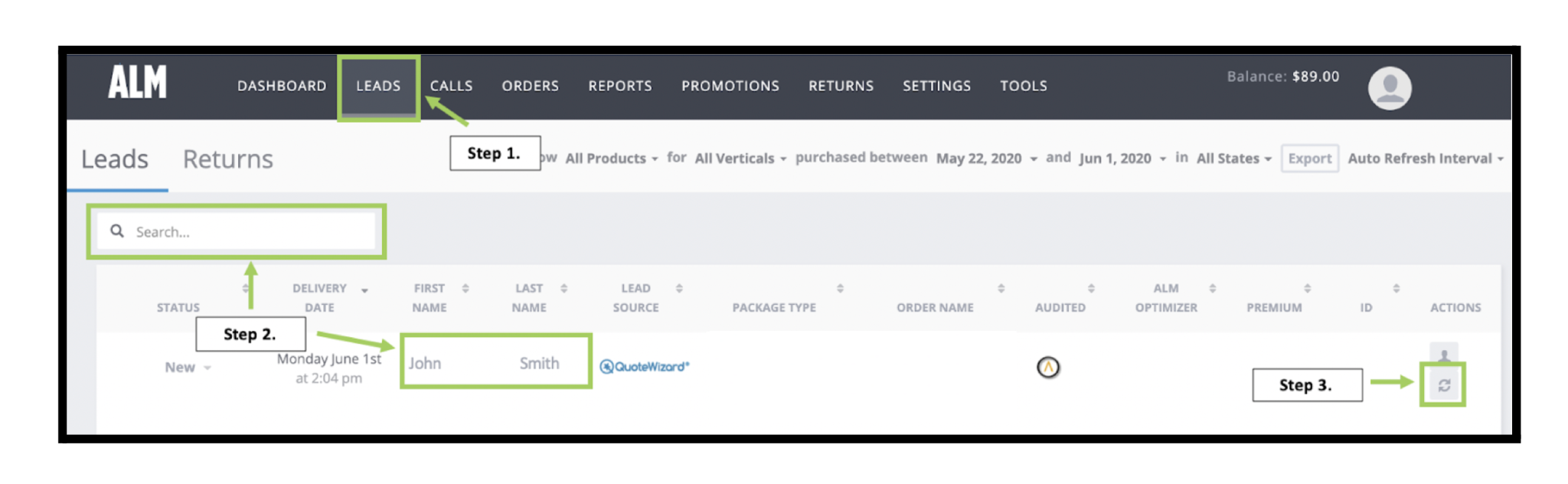Screen dimensions: 1568x484
Task: Open the All States dropdown
Action: (1234, 159)
